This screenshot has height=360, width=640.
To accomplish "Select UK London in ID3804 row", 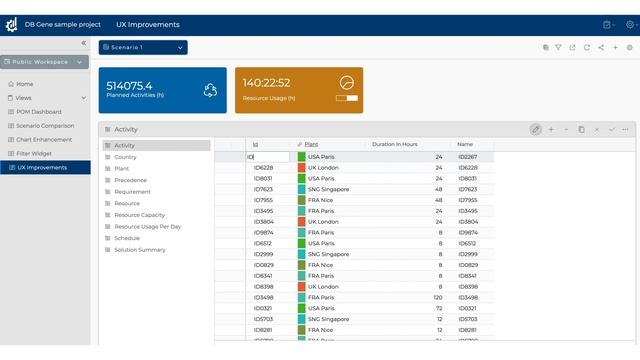I will (x=323, y=222).
